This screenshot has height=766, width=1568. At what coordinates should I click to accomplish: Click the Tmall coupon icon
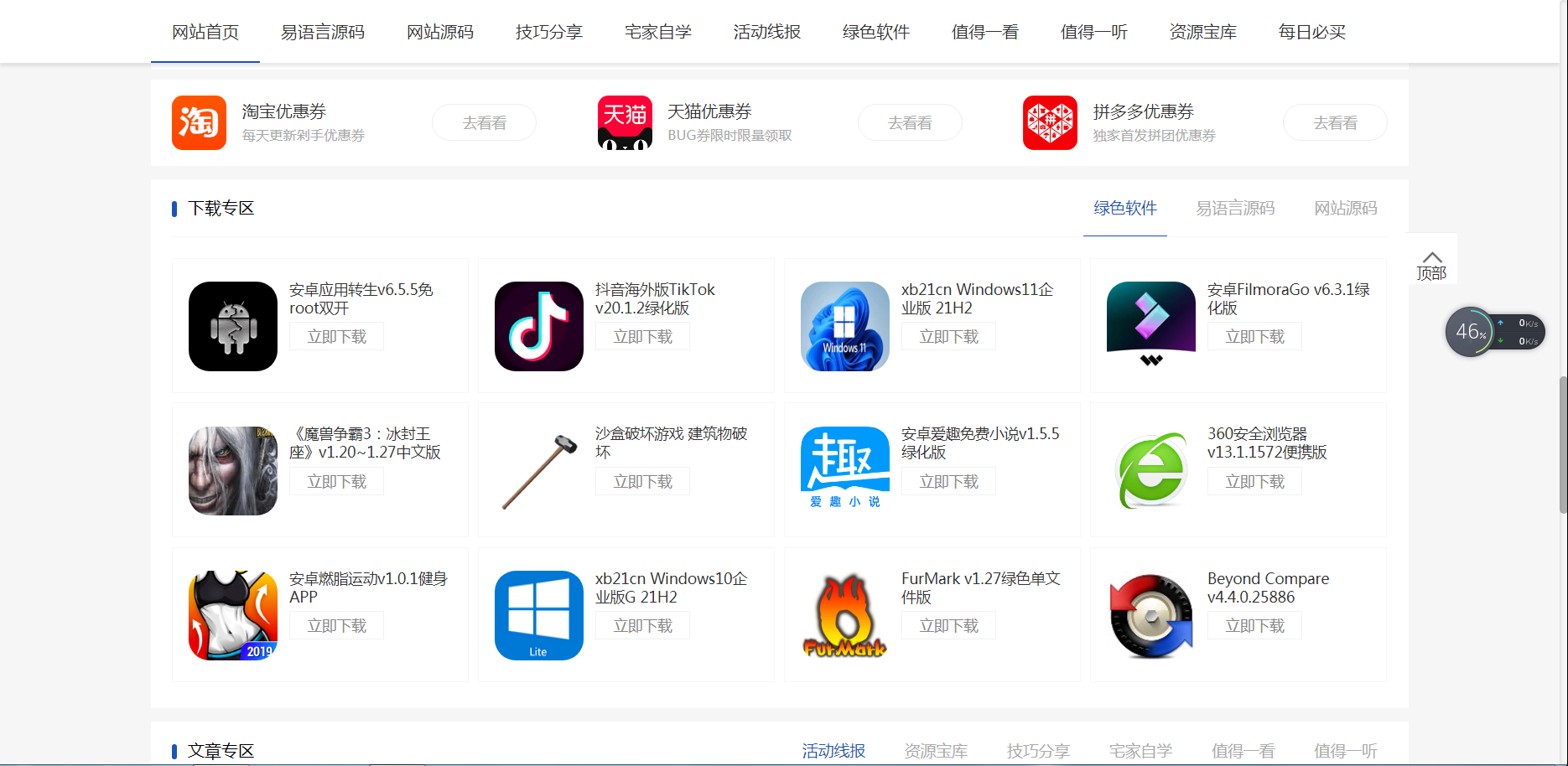625,122
